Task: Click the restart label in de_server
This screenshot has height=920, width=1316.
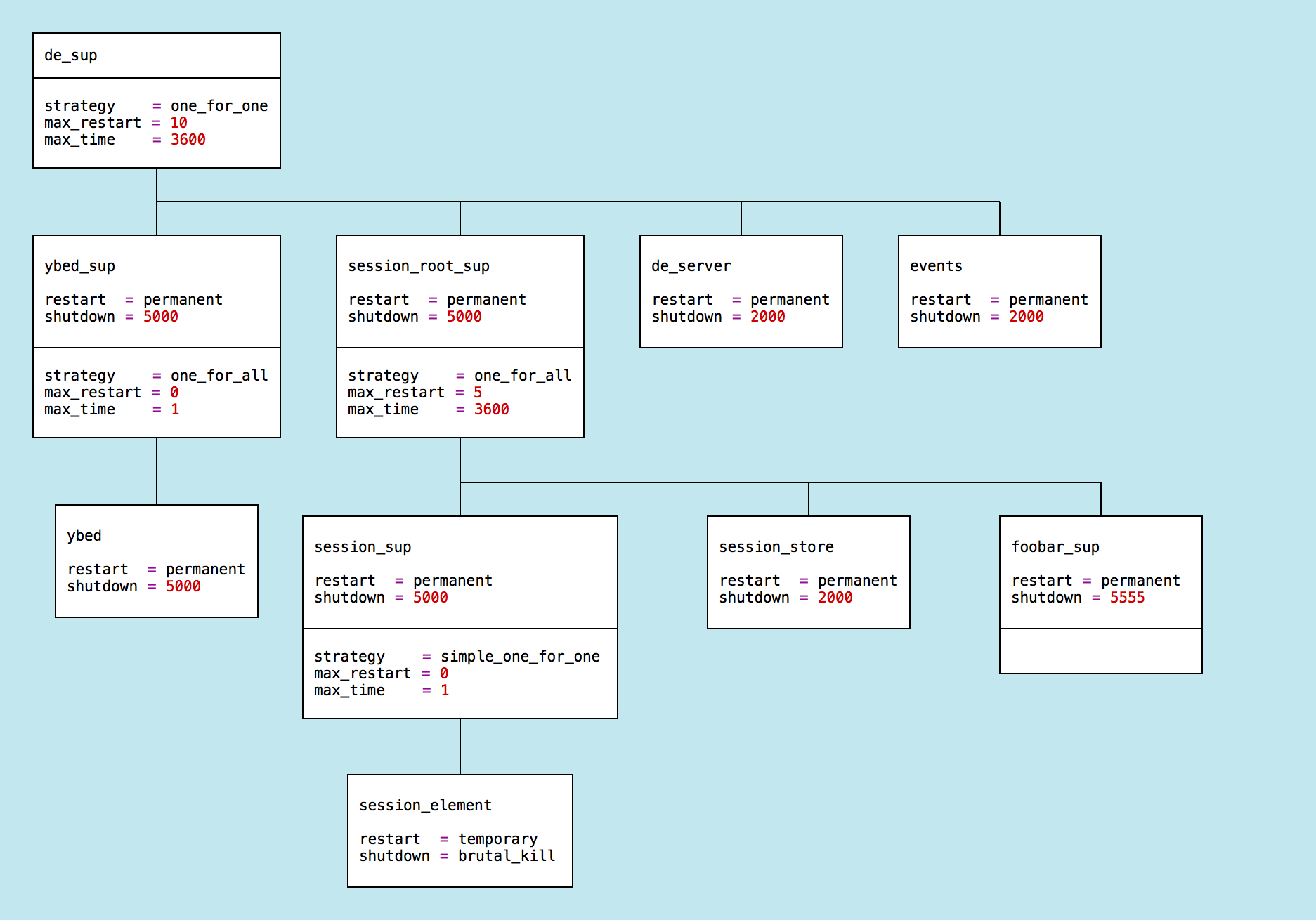Action: pyautogui.click(x=682, y=300)
